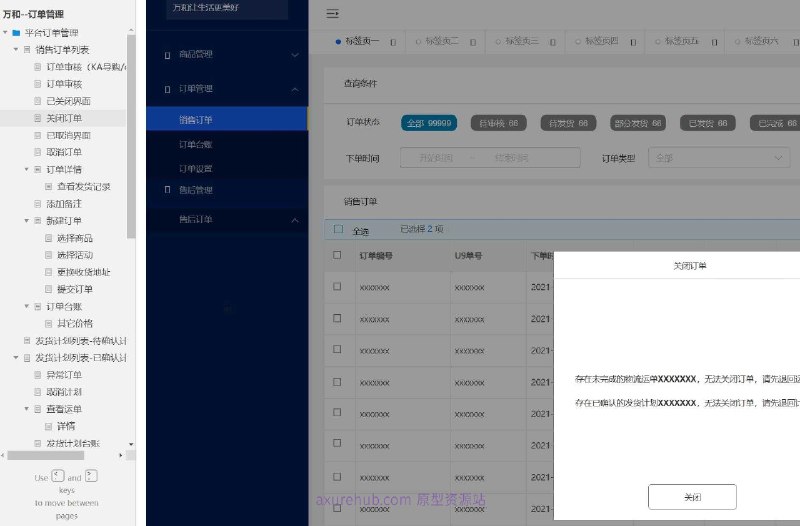
Task: Open the 订单类型 dropdown
Action: (x=719, y=158)
